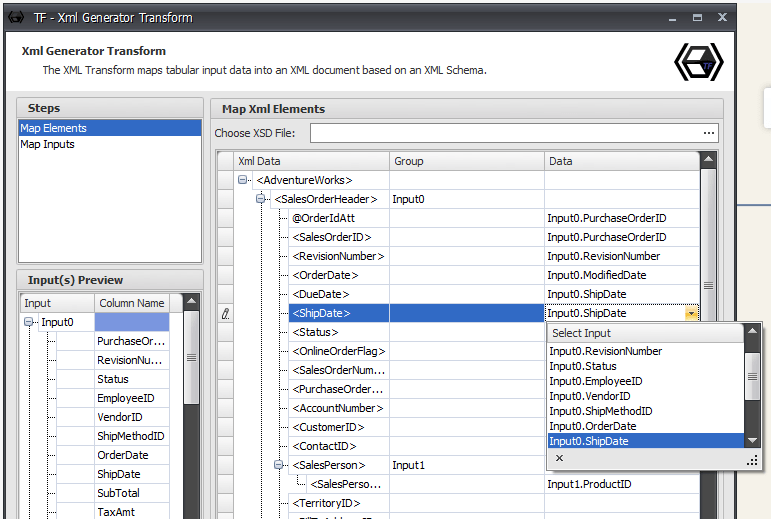Select the Map Inputs step

47,144
